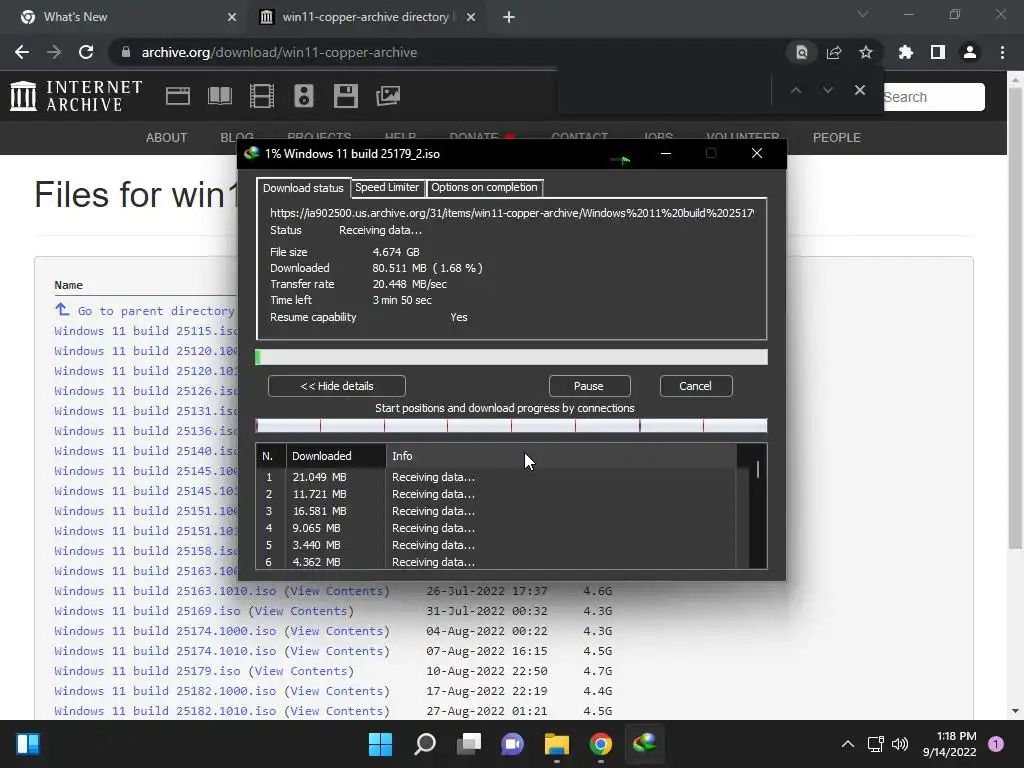Viewport: 1024px width, 768px height.
Task: Find previous match arrow in find bar
Action: tap(795, 90)
